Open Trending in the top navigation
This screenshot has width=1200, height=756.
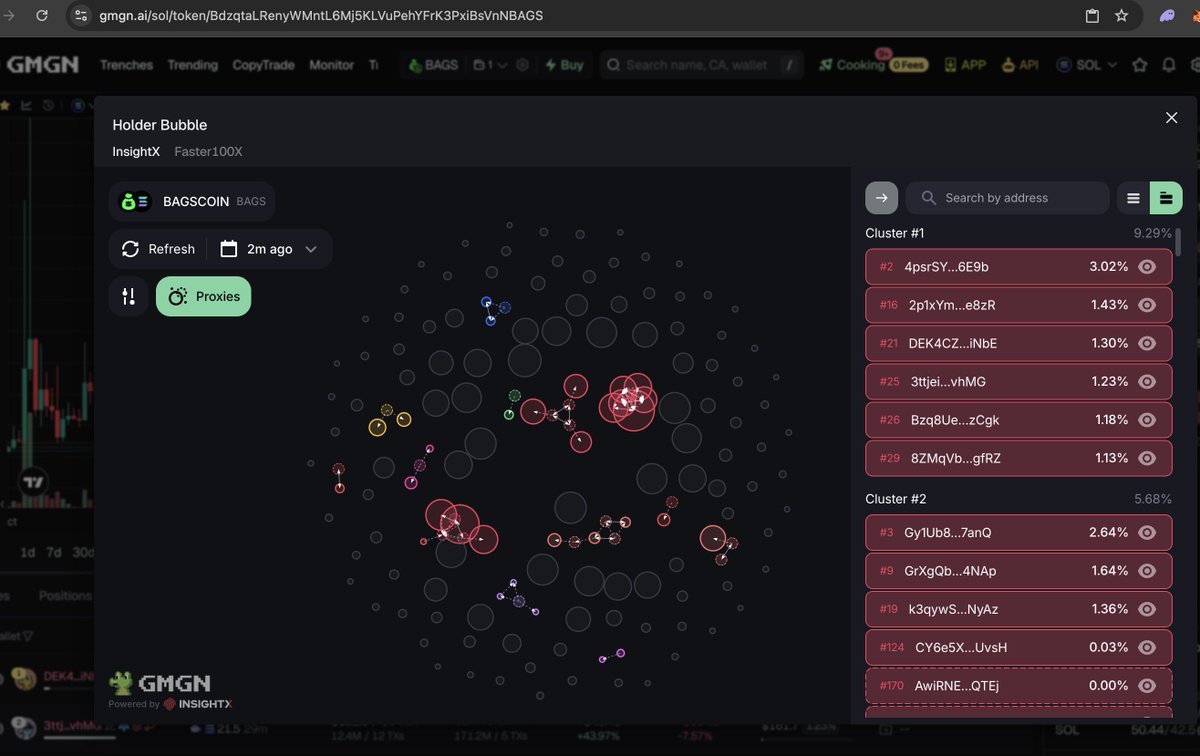[x=192, y=65]
